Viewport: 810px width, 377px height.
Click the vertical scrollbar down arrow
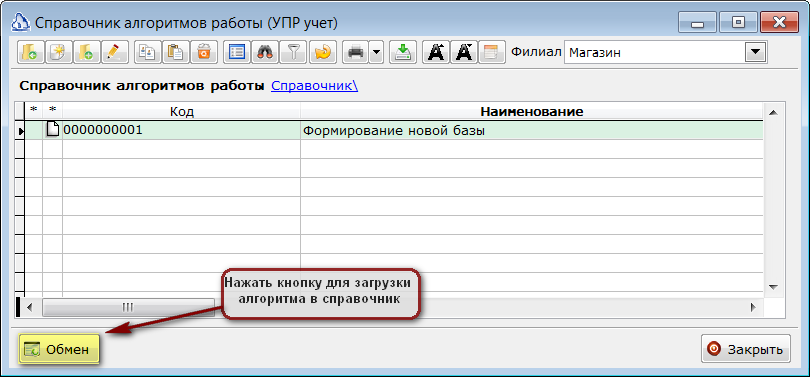point(773,287)
